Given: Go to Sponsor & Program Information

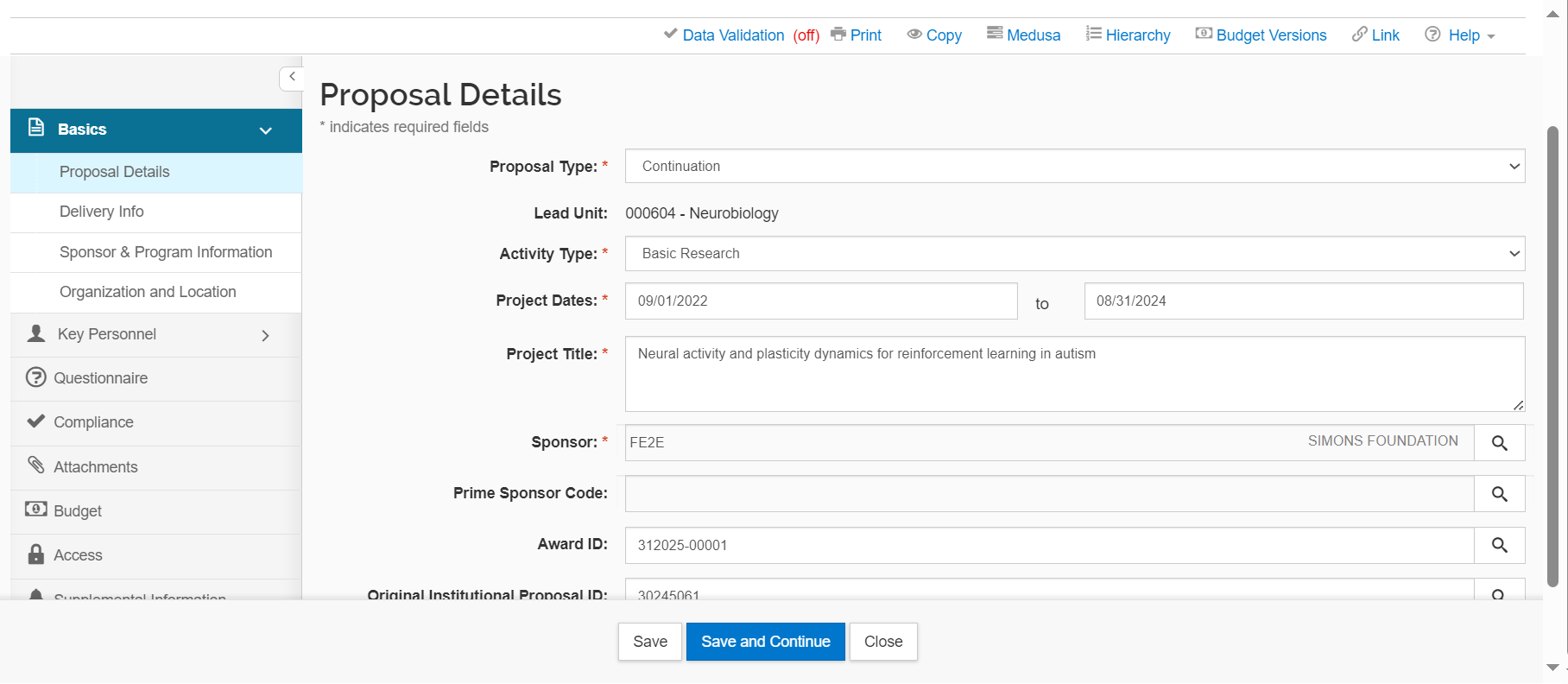Looking at the screenshot, I should tap(156, 252).
